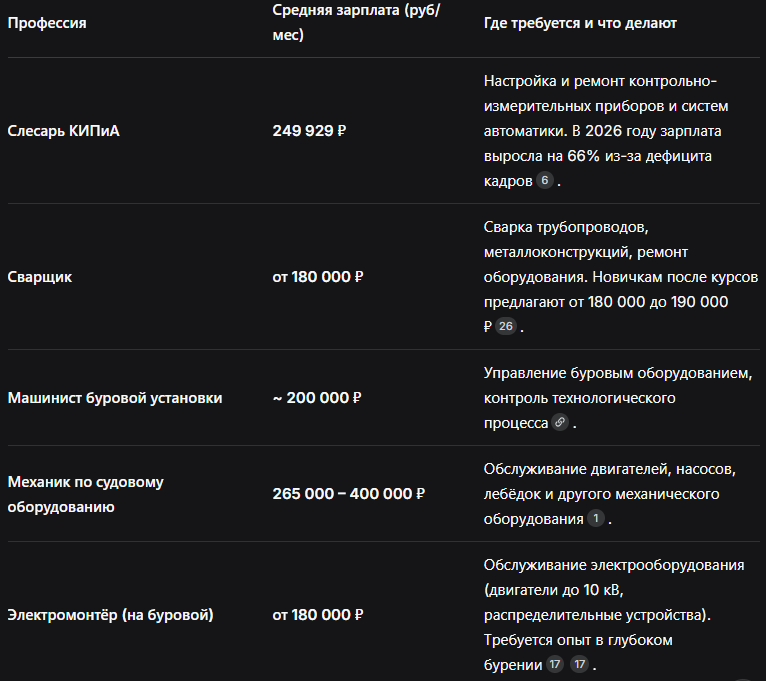Click the bold 66% text

coord(583,156)
